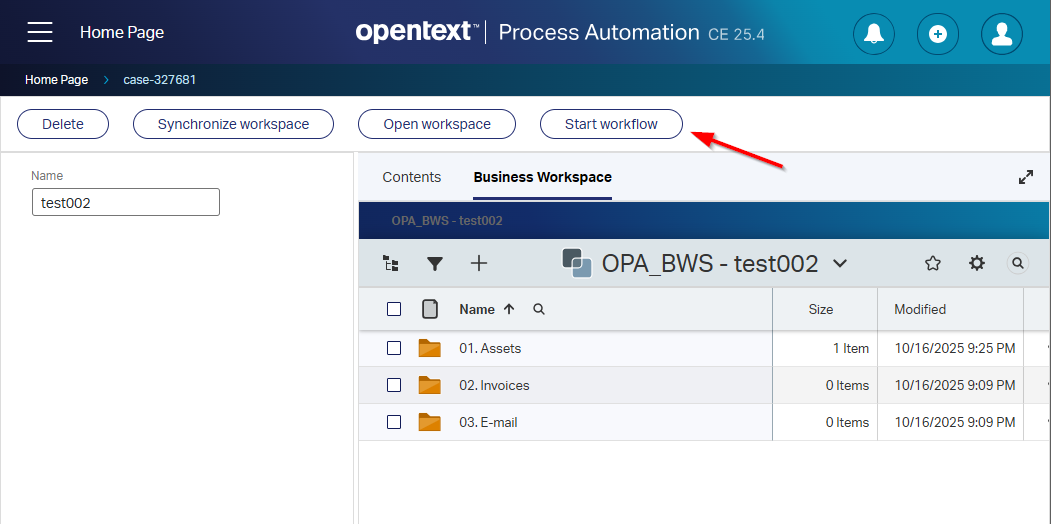Click the create new plus icon
This screenshot has height=524, width=1051.
[937, 33]
